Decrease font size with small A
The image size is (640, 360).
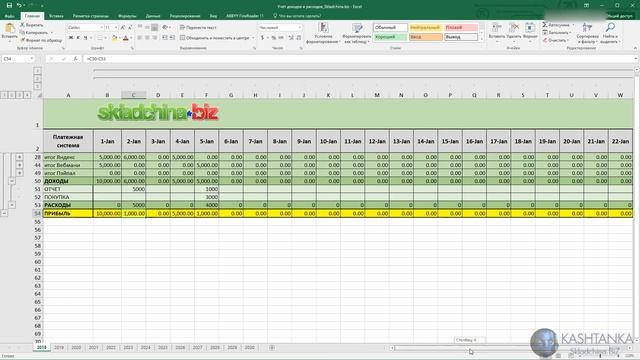click(130, 27)
